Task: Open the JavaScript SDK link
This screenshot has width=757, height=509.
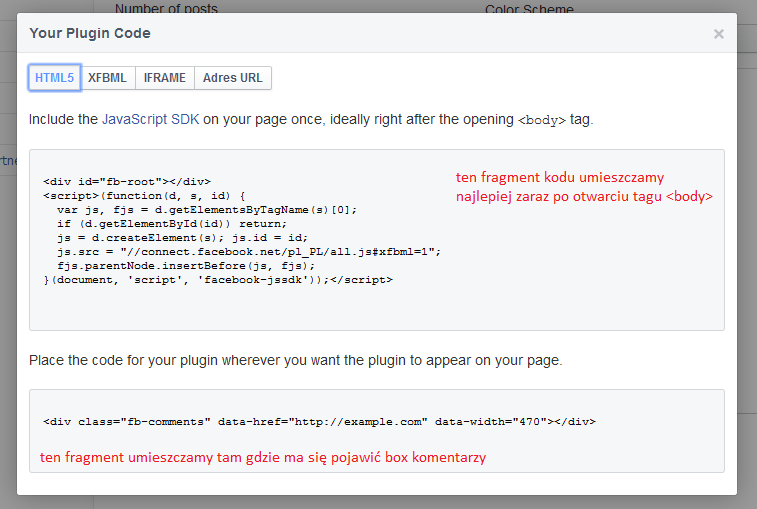Action: (x=151, y=119)
